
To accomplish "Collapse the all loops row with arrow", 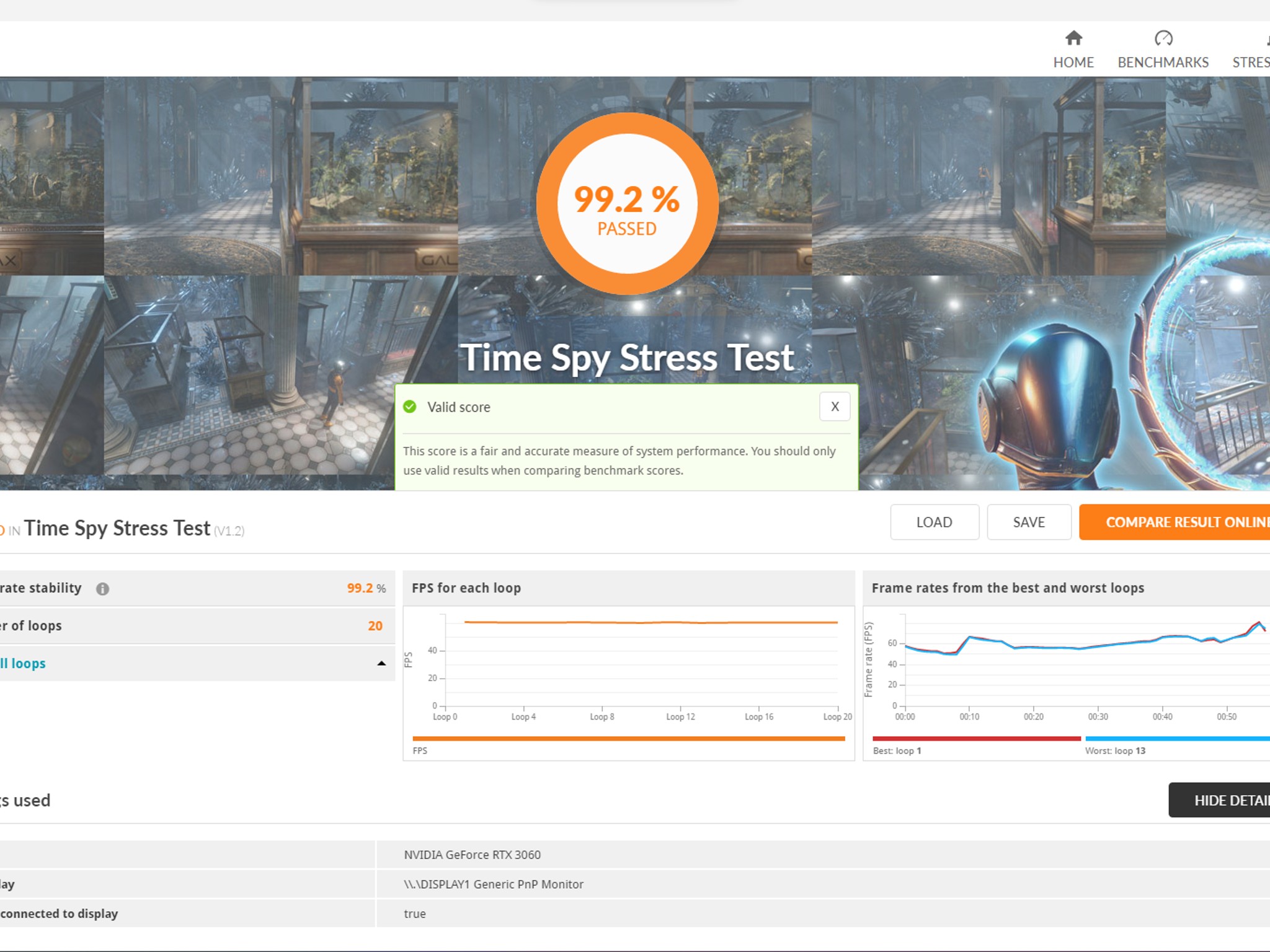I will point(381,663).
